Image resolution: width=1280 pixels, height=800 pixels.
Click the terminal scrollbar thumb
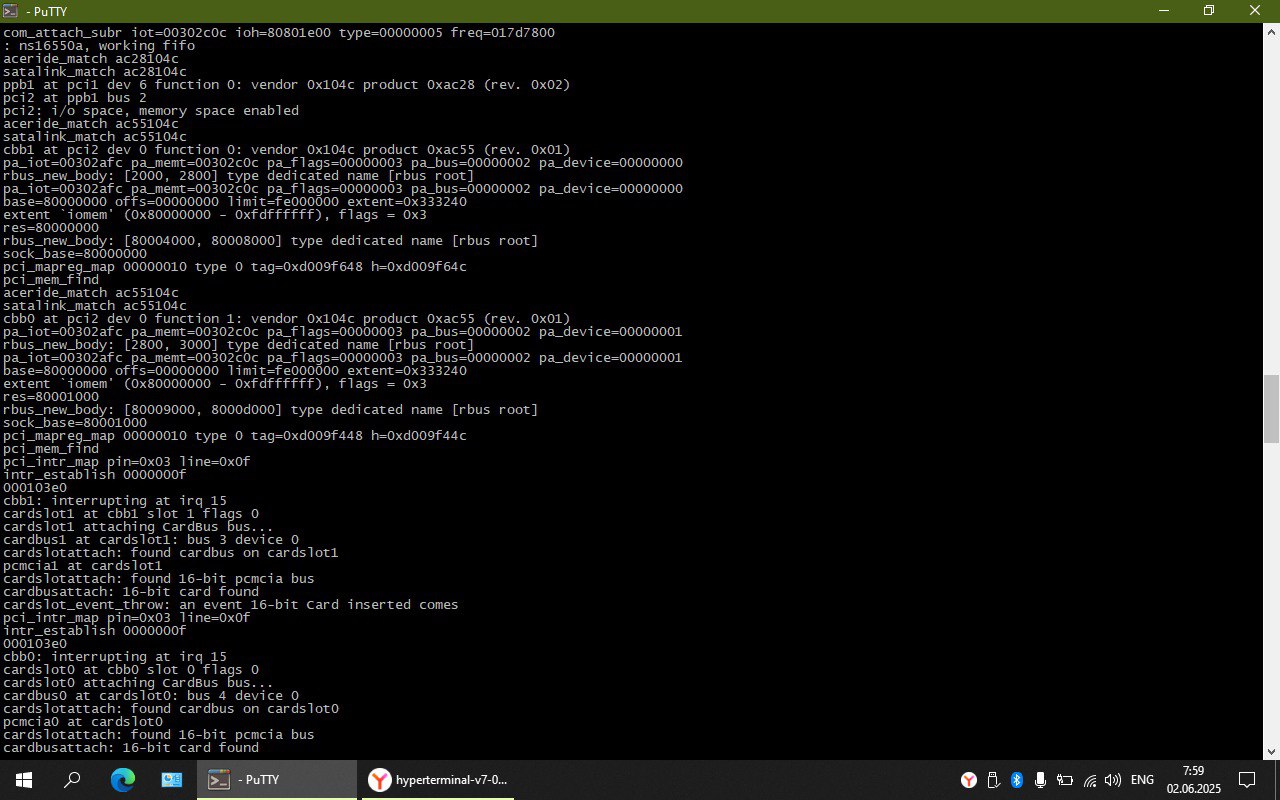pos(1271,408)
